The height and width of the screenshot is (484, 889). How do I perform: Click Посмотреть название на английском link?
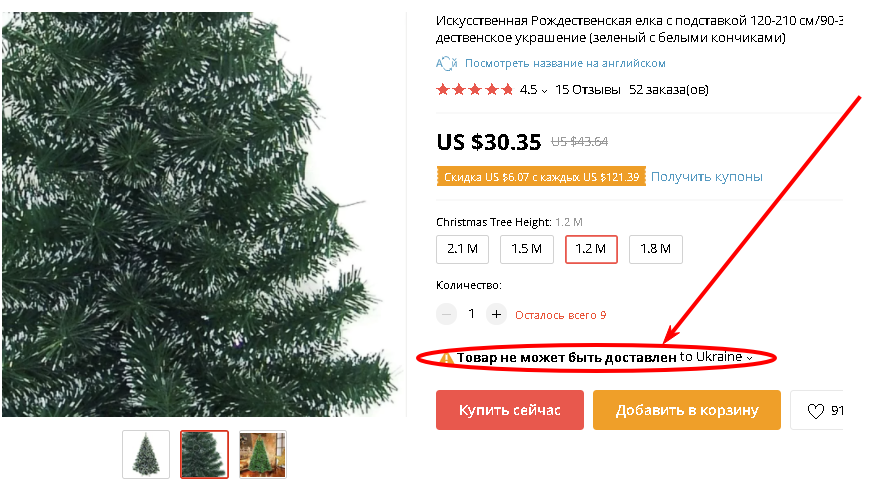point(565,63)
